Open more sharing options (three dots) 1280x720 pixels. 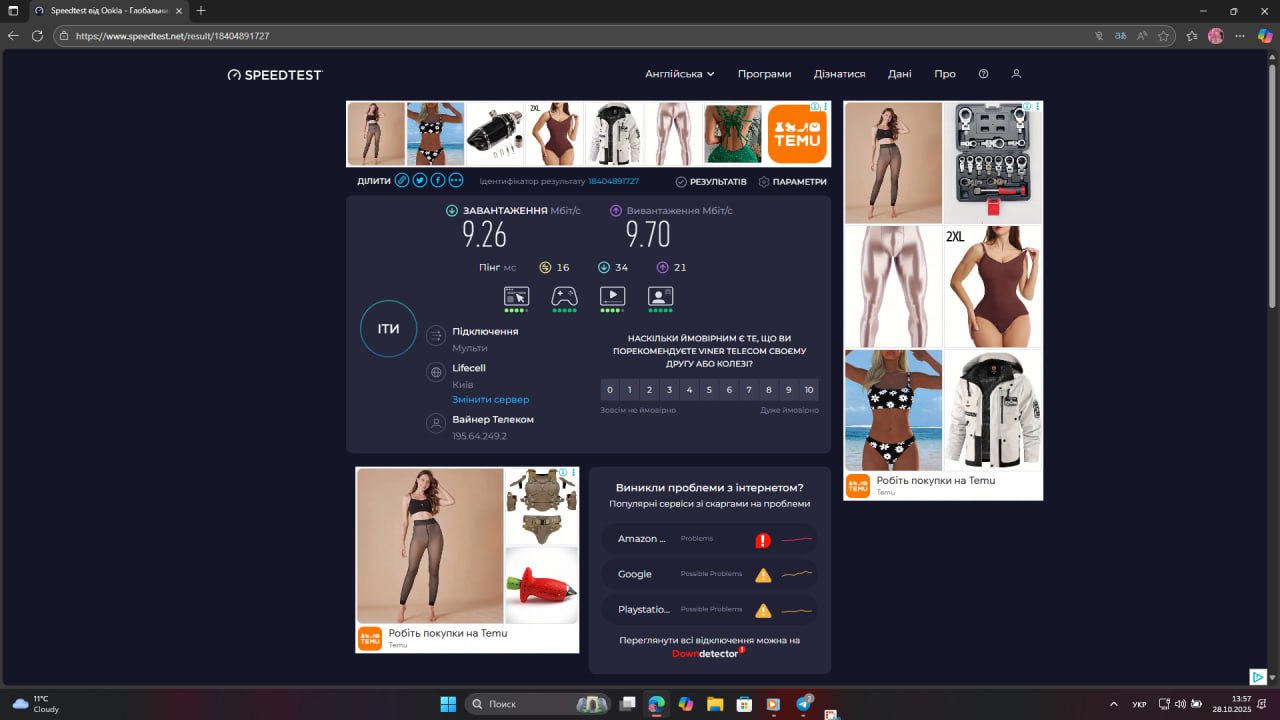coord(456,181)
